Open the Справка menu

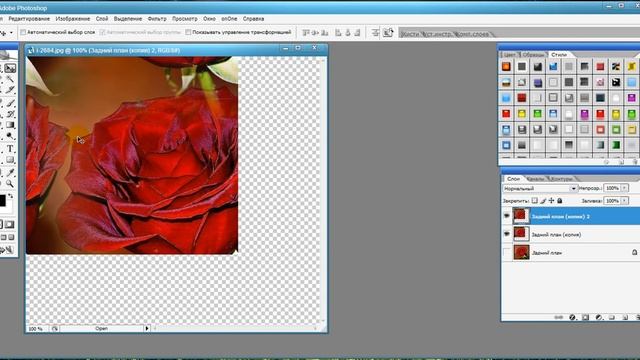(253, 19)
